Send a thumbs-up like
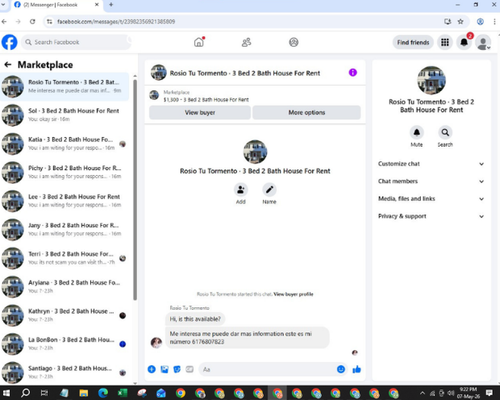Screen dimensions: 500x400 coord(357,369)
